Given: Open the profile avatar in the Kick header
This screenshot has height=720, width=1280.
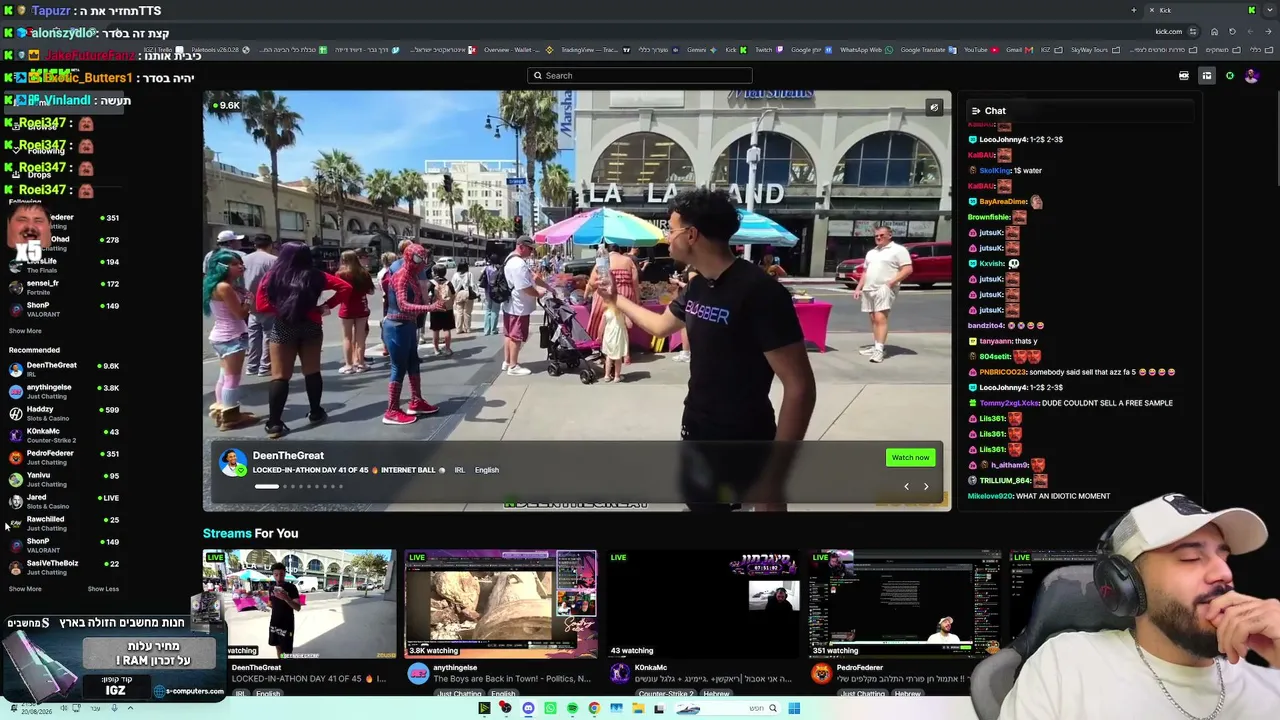Looking at the screenshot, I should 1251,76.
